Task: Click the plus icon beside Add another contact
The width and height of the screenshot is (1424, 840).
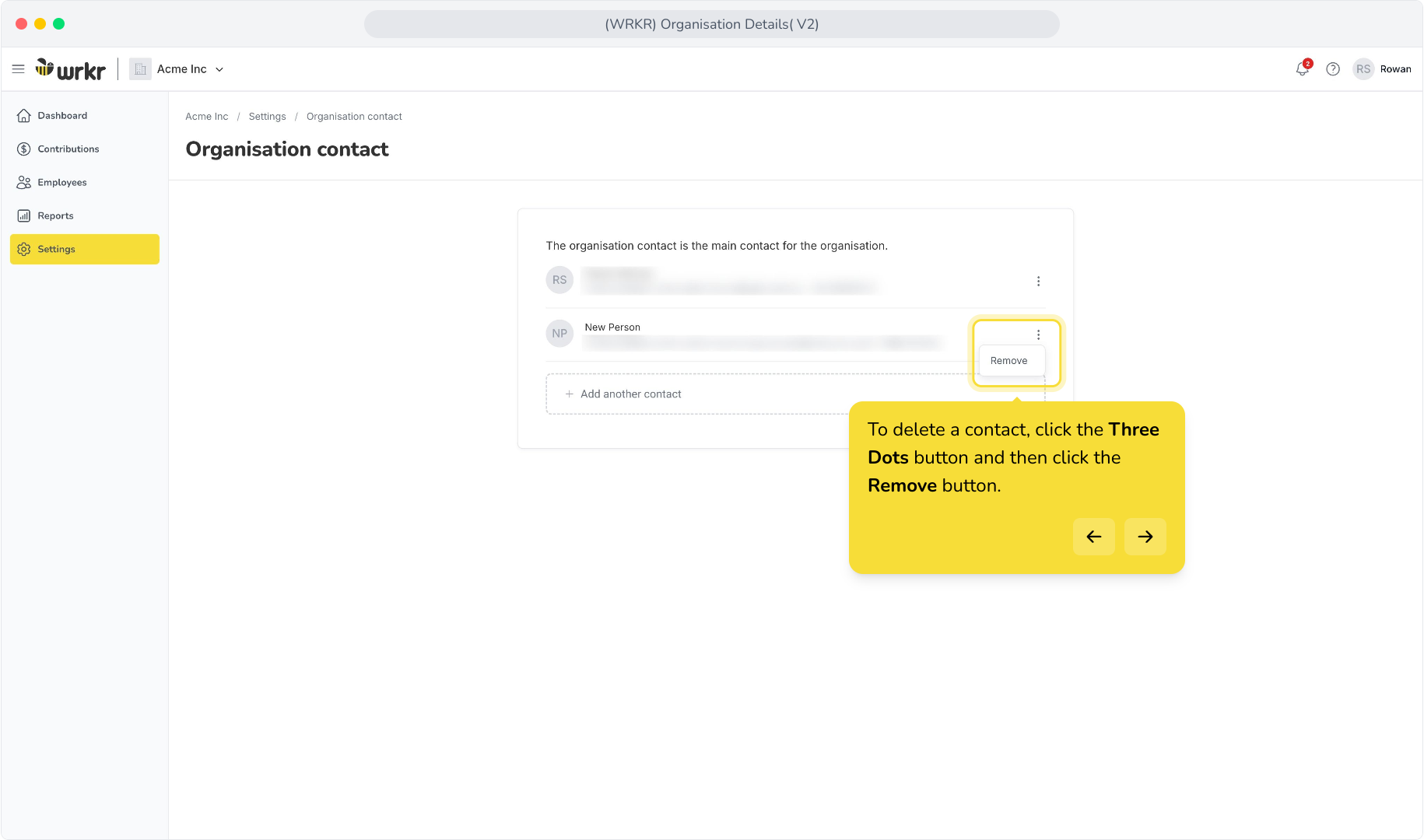Action: coord(569,394)
